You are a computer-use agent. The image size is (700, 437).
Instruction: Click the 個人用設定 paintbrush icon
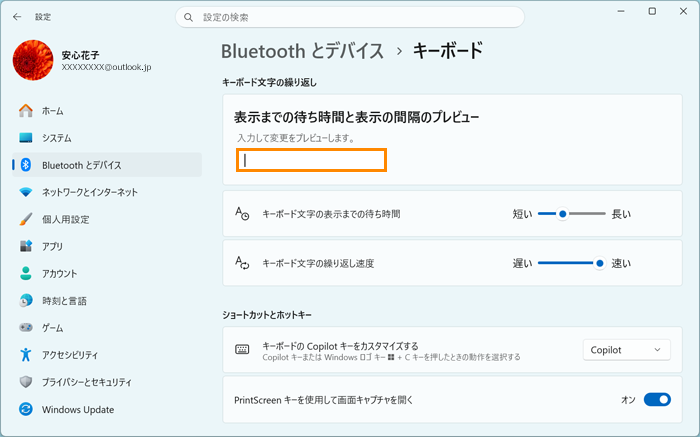point(26,219)
